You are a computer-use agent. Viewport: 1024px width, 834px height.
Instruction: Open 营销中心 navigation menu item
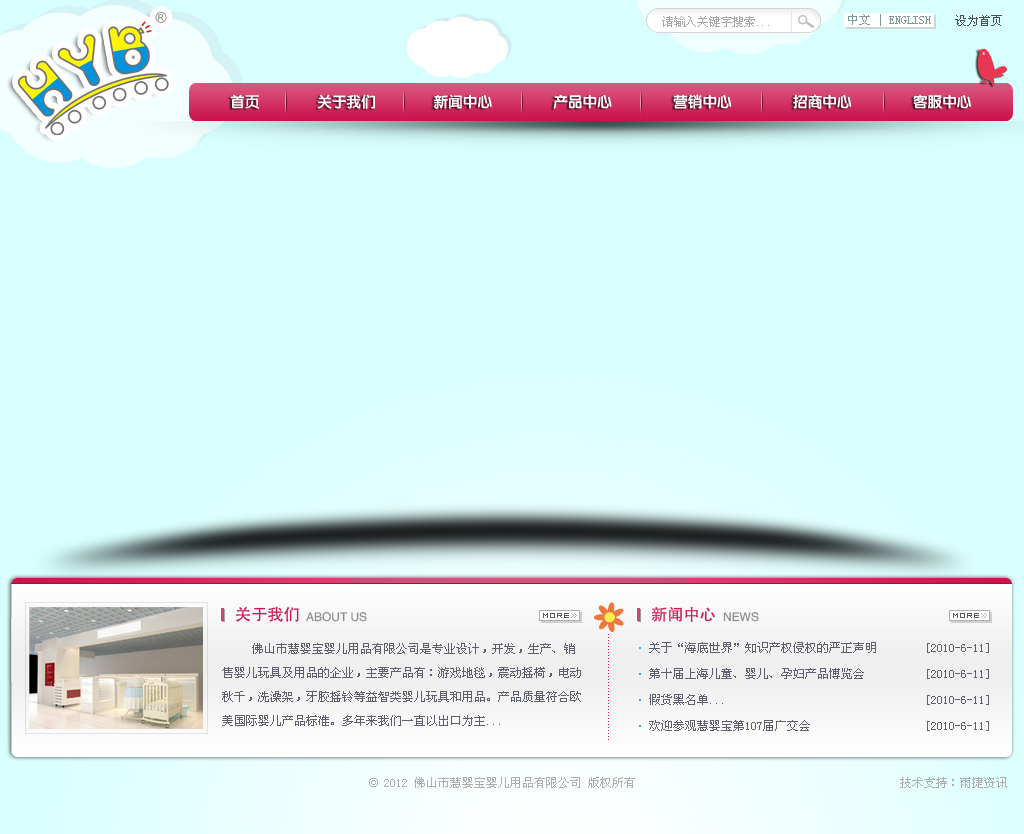coord(702,102)
